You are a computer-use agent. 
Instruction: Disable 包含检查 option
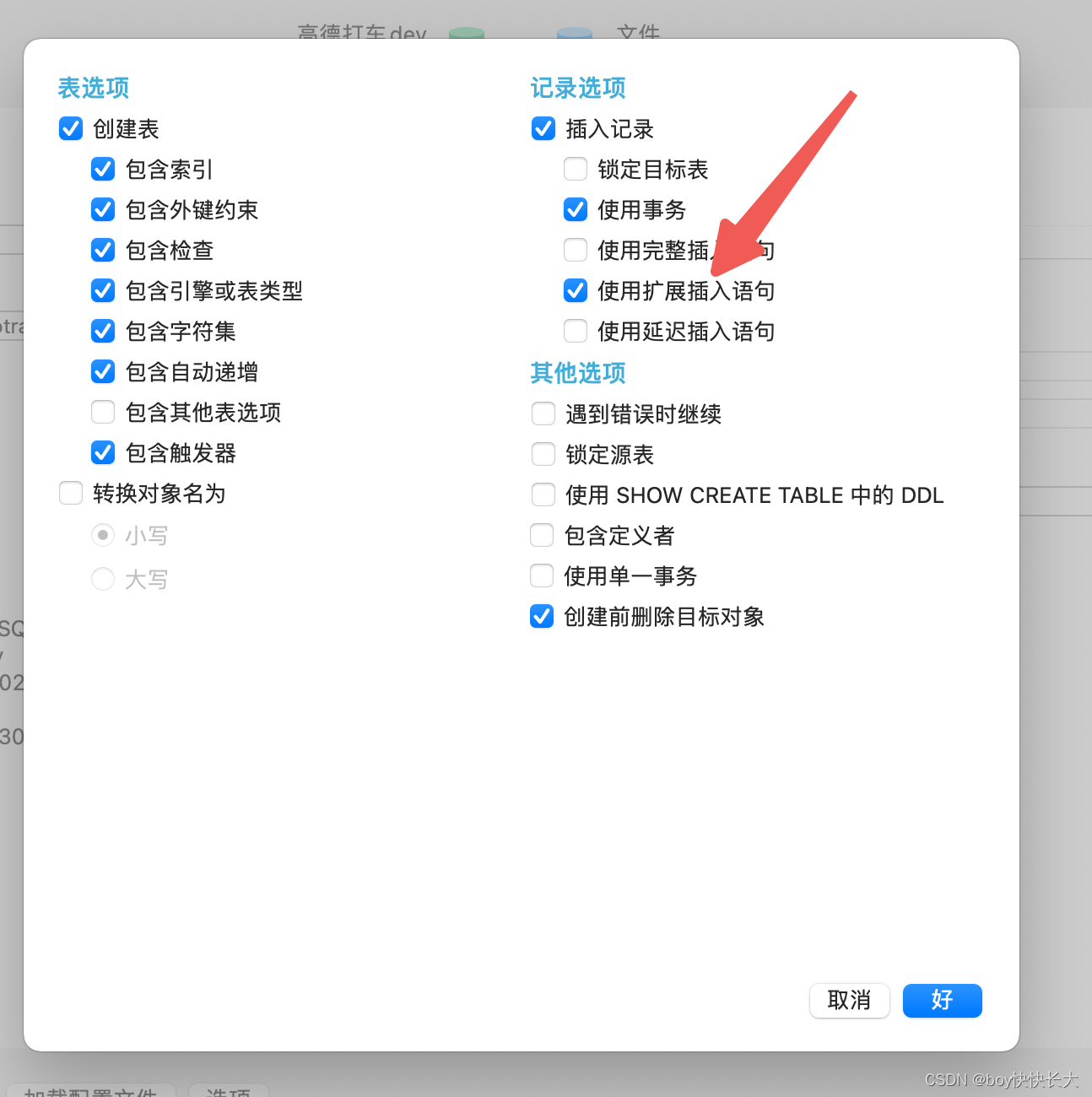point(103,250)
